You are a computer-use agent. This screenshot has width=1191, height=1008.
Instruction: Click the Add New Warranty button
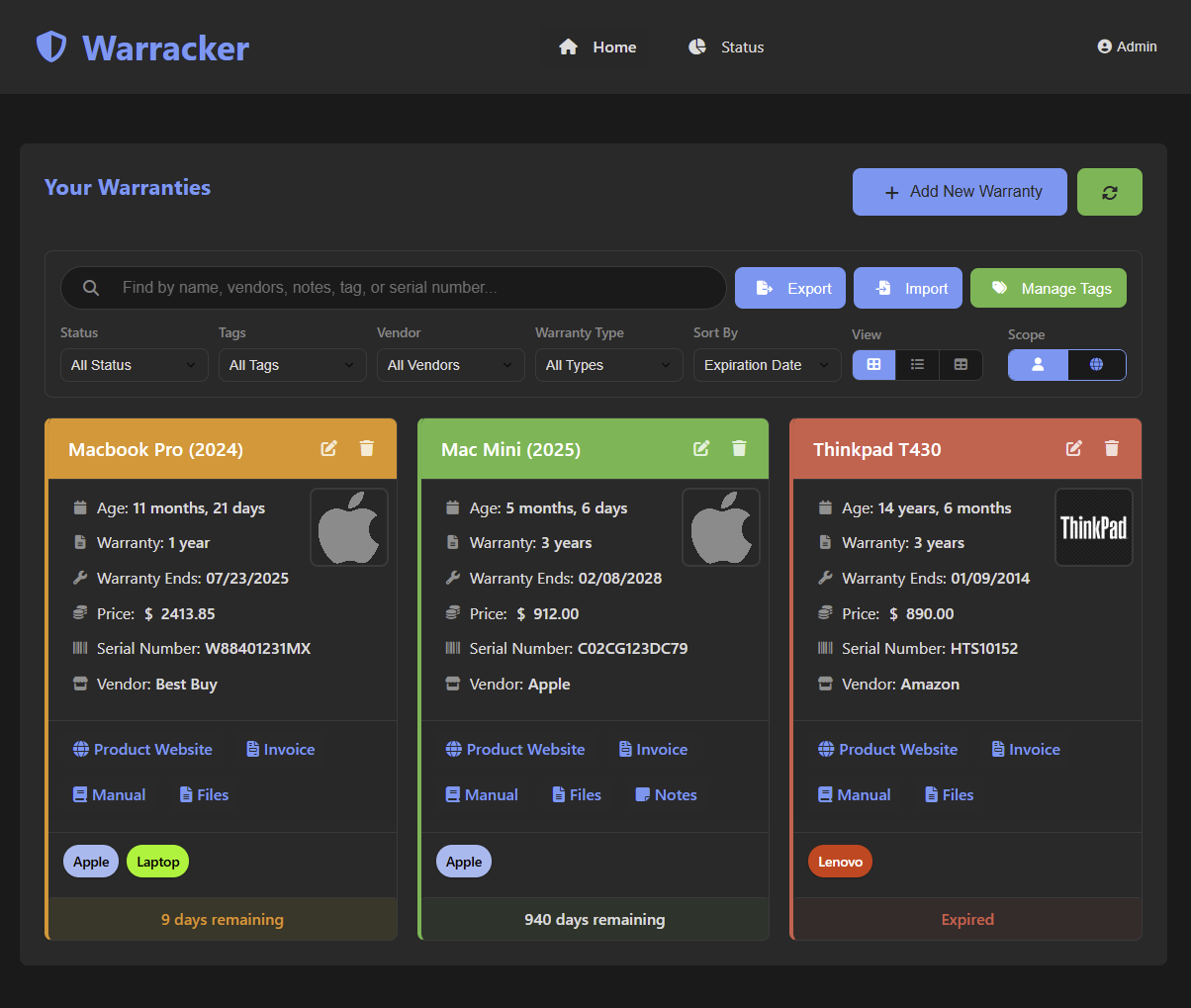959,191
